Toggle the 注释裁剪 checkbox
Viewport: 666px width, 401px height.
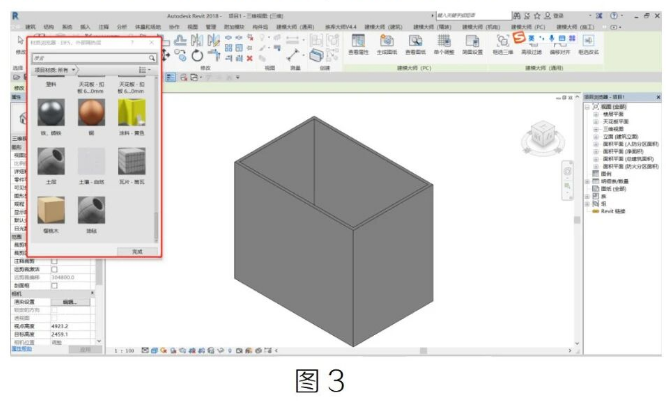[x=54, y=261]
